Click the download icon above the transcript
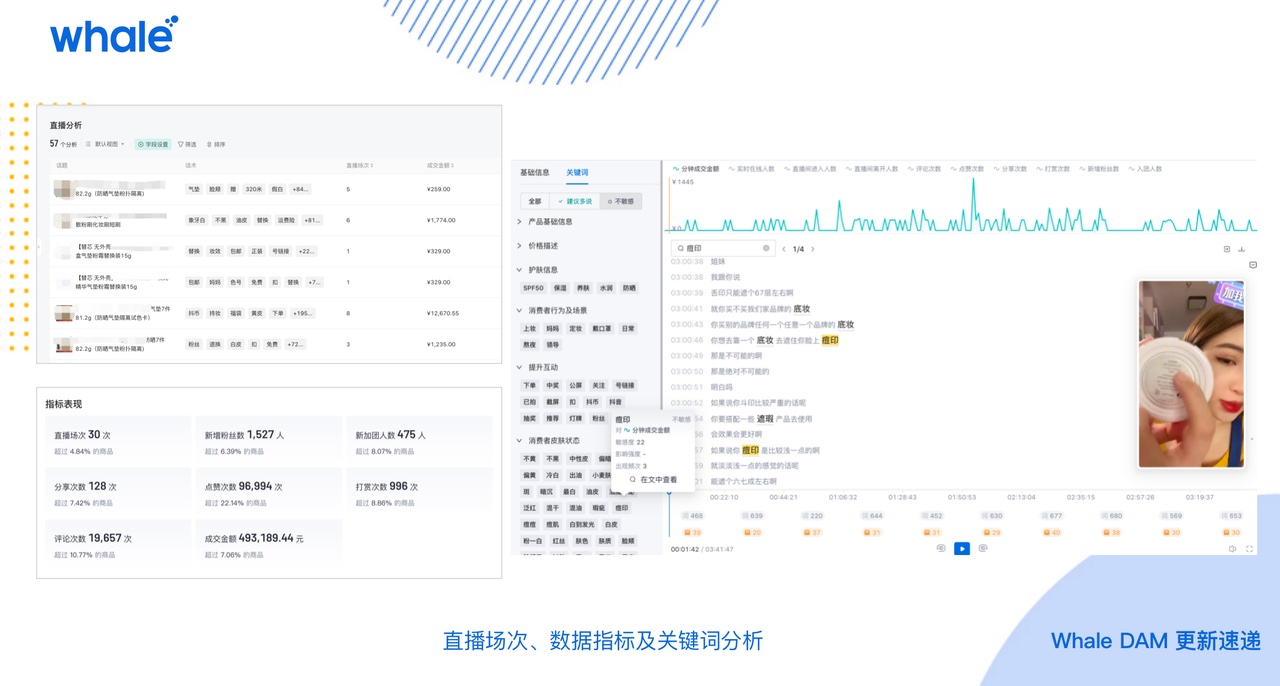 point(1241,249)
